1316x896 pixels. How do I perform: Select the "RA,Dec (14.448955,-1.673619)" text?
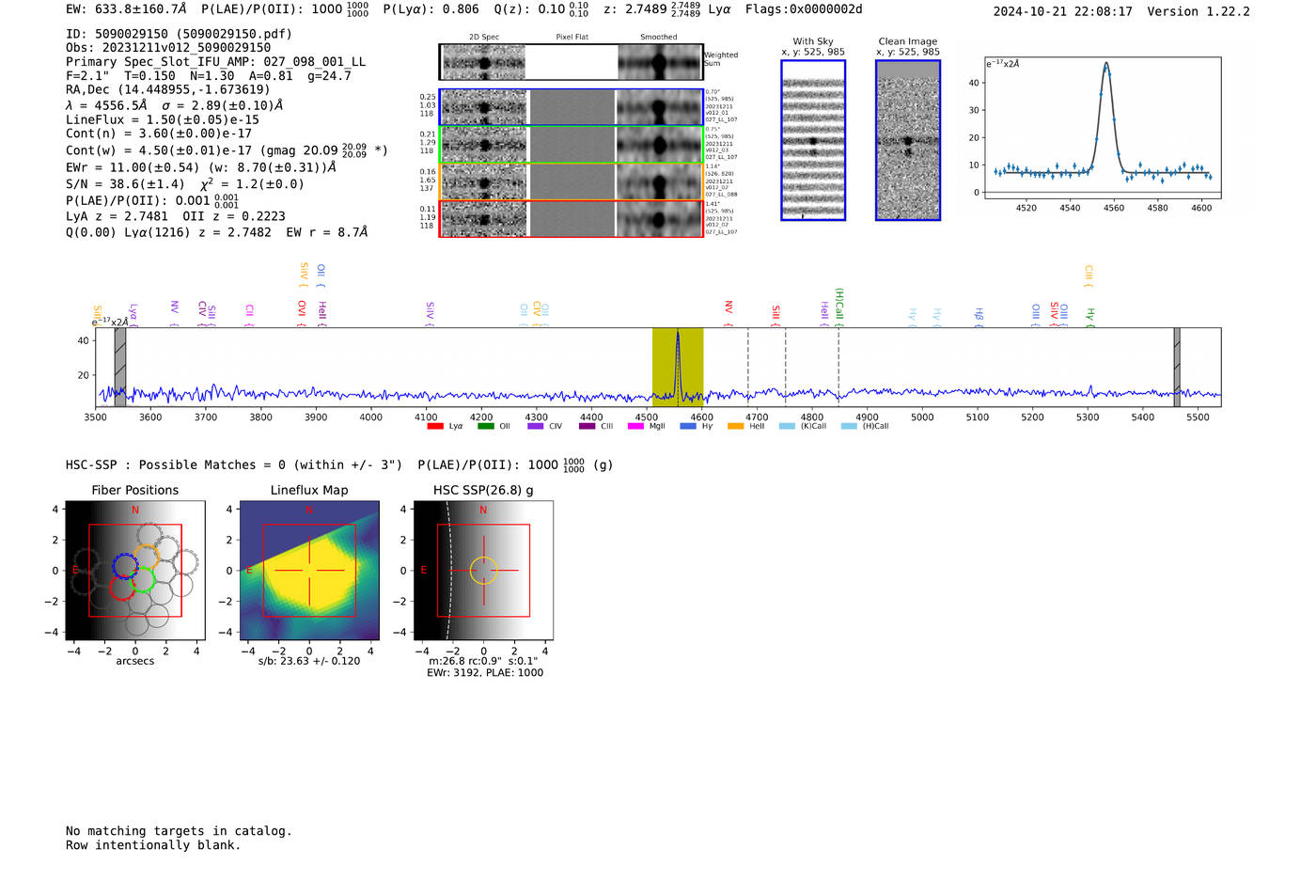point(168,90)
